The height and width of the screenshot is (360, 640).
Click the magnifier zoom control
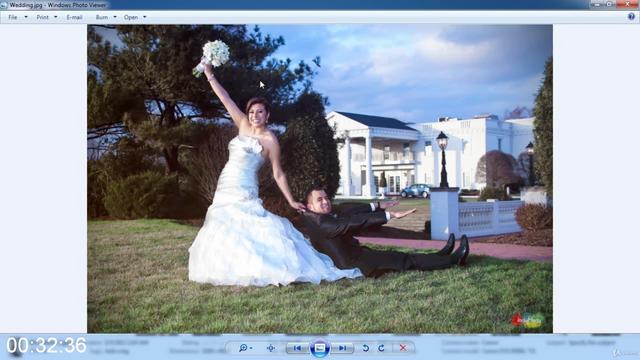[245, 348]
